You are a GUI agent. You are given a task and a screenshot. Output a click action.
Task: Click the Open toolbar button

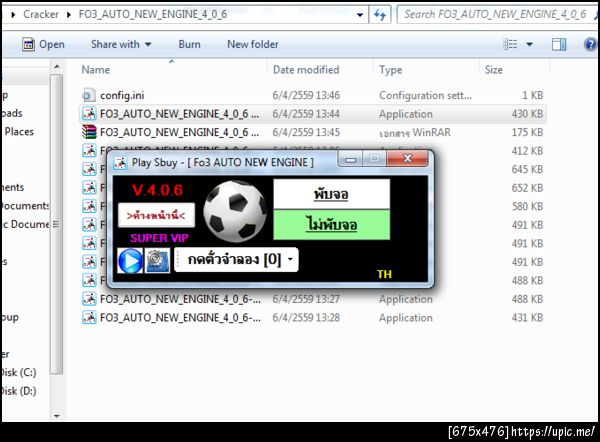click(x=43, y=44)
